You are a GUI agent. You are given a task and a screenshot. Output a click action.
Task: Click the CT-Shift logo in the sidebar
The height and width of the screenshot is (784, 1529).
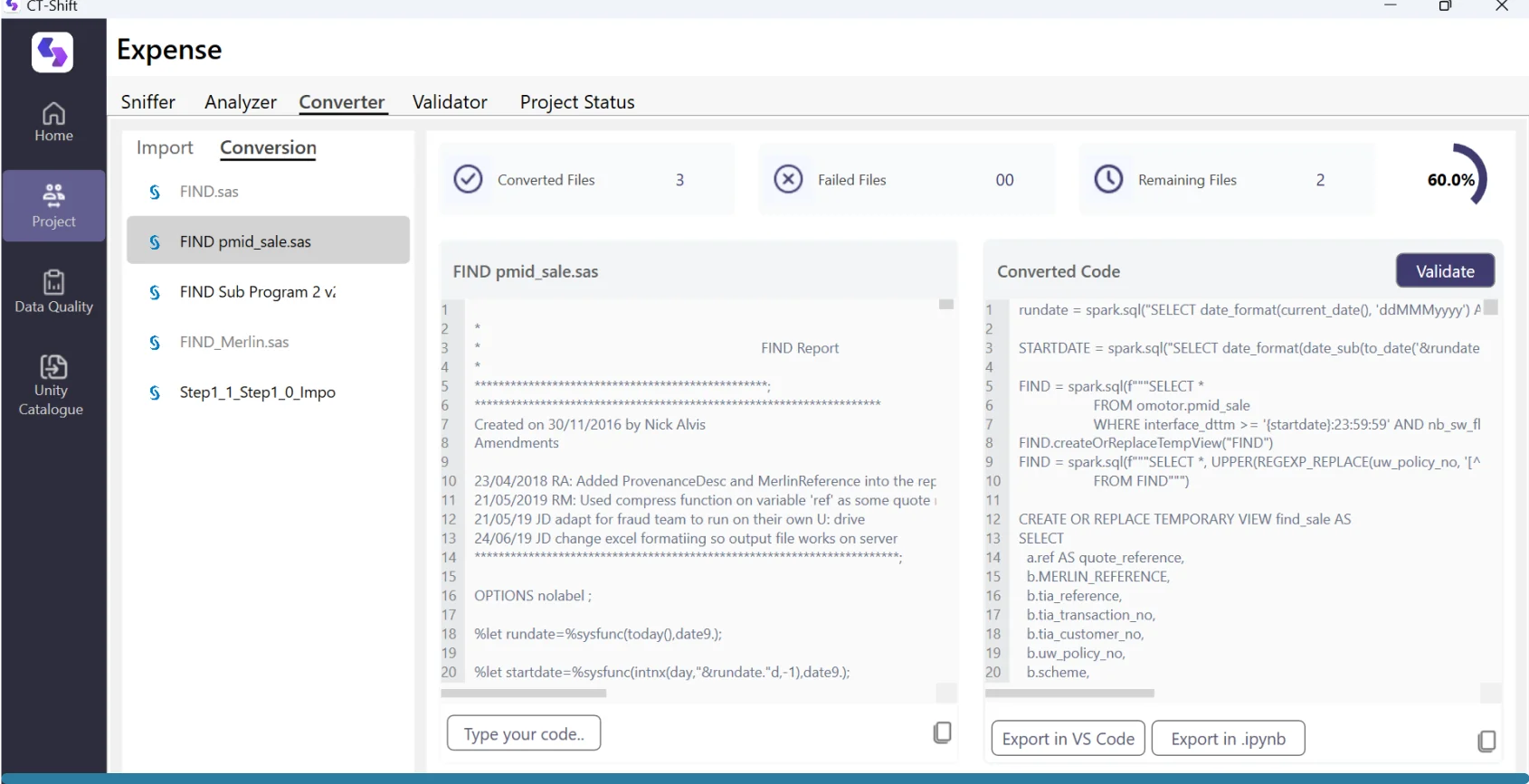click(x=52, y=52)
